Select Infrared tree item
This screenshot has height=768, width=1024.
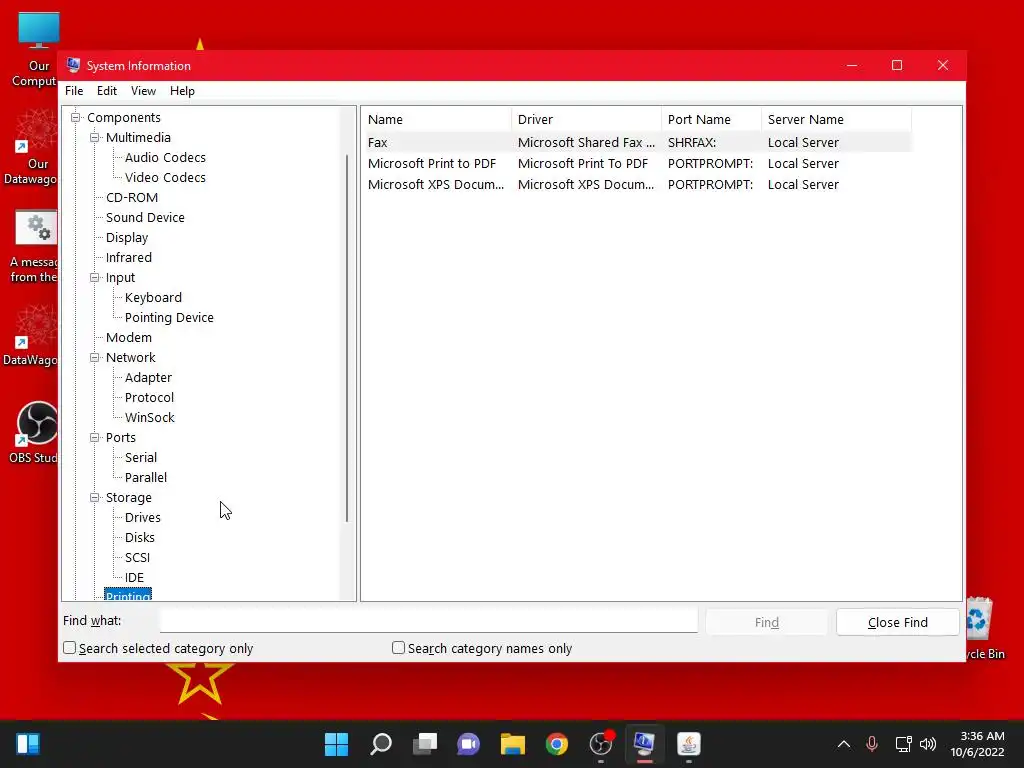[129, 258]
